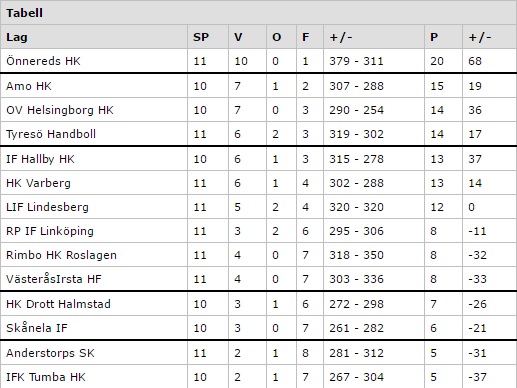517x388 pixels.
Task: Open RP IF Linköping entry
Action: point(50,231)
